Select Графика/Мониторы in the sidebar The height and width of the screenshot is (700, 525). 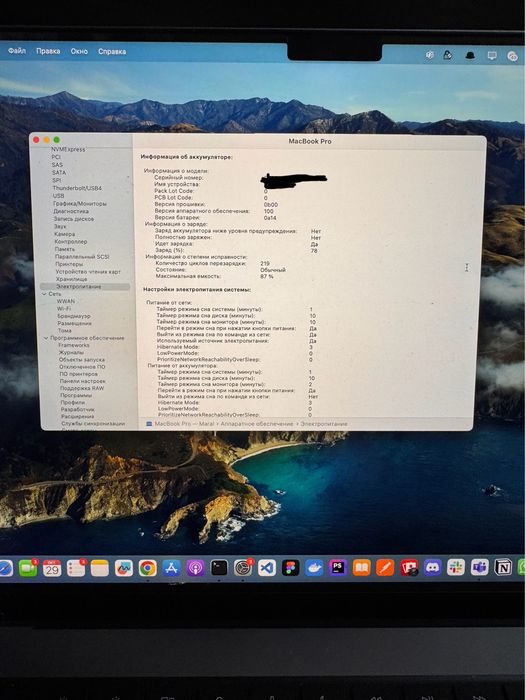(80, 203)
